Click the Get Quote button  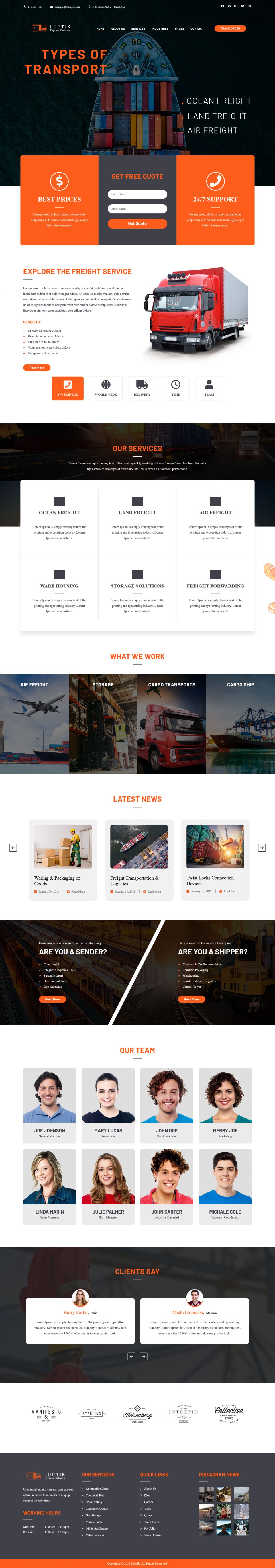(137, 224)
